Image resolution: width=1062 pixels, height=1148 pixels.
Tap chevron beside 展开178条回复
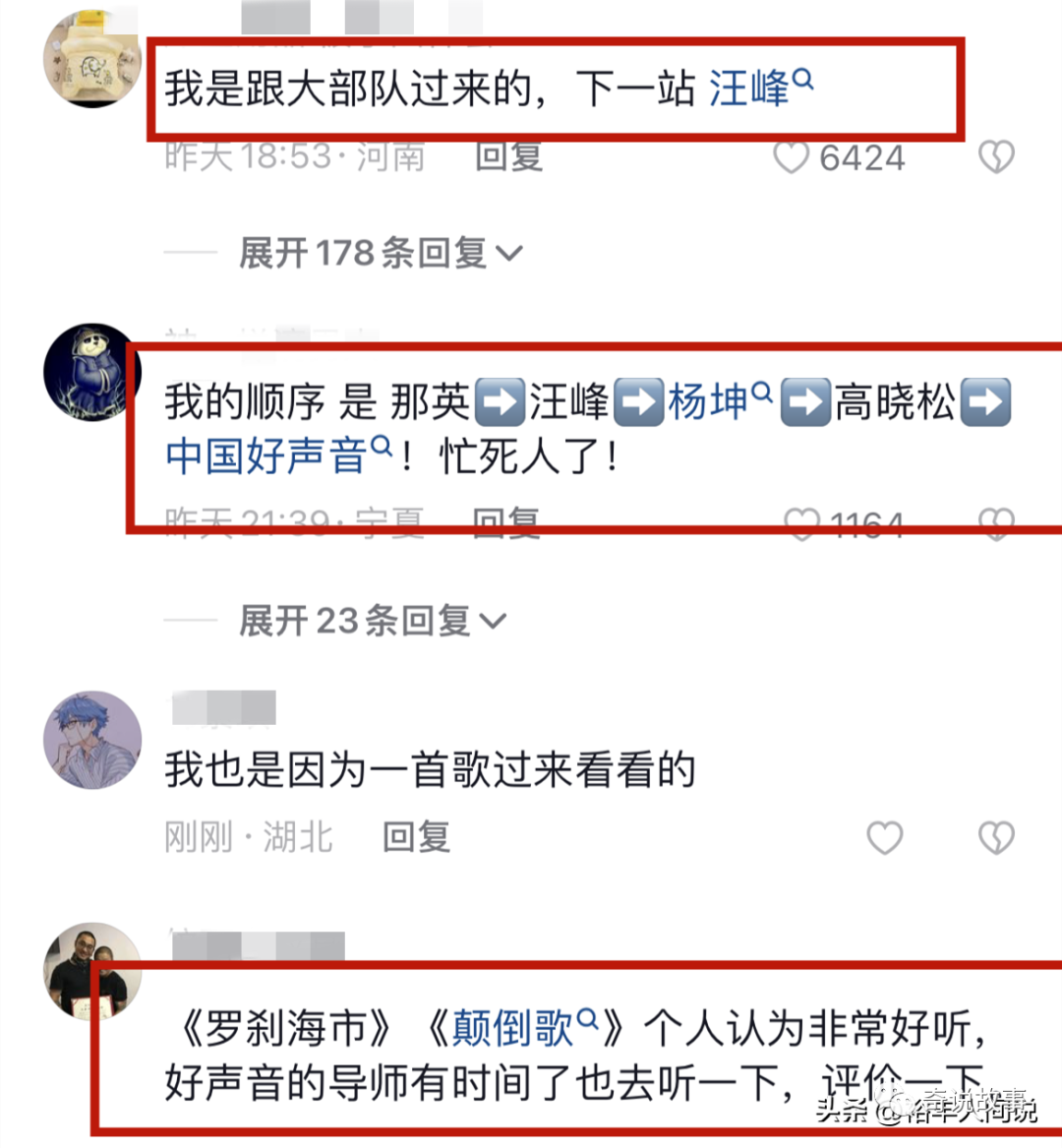509,254
